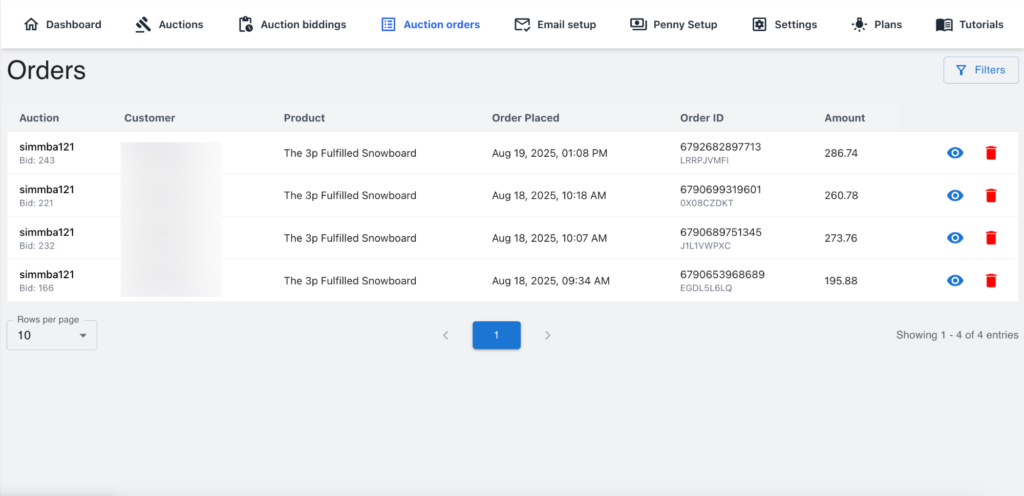View the order with ID 6790699319601

(x=955, y=196)
